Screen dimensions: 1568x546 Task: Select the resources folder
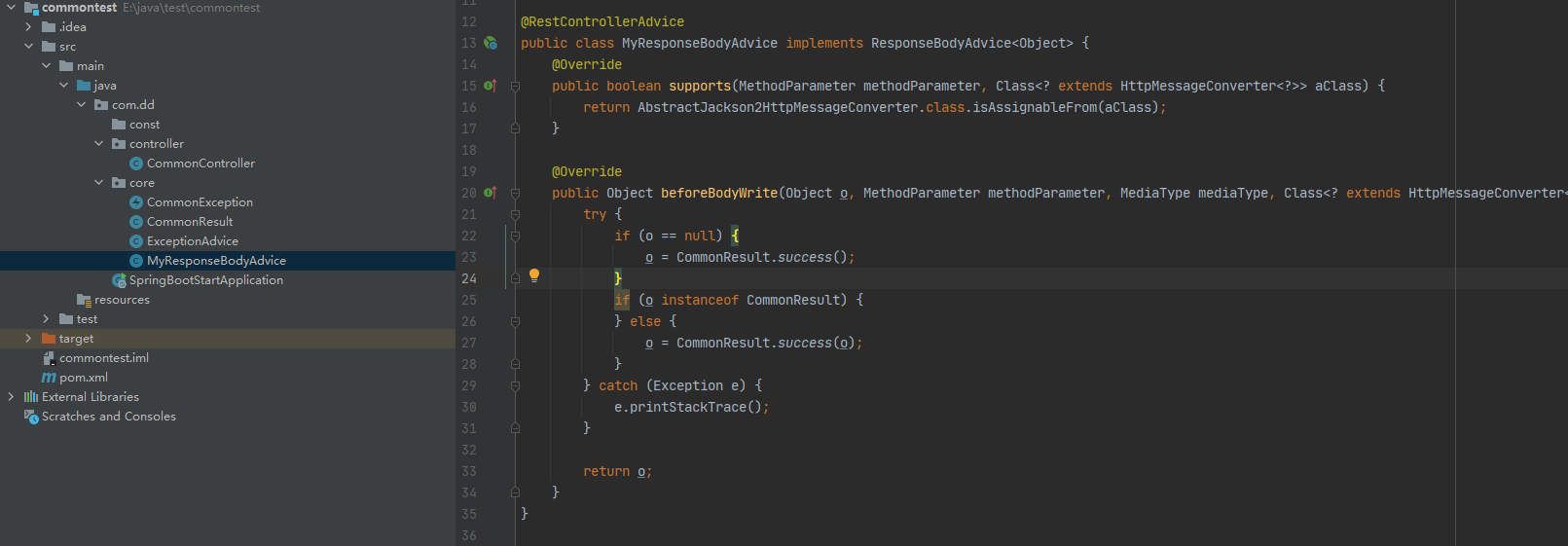[x=122, y=300]
